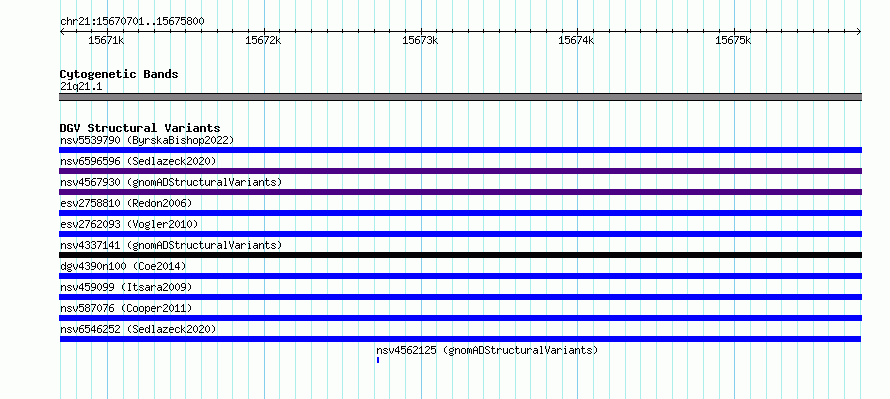Click the esv2758810 (Redon2006) label
Screen dimensions: 890x399
coord(127,203)
